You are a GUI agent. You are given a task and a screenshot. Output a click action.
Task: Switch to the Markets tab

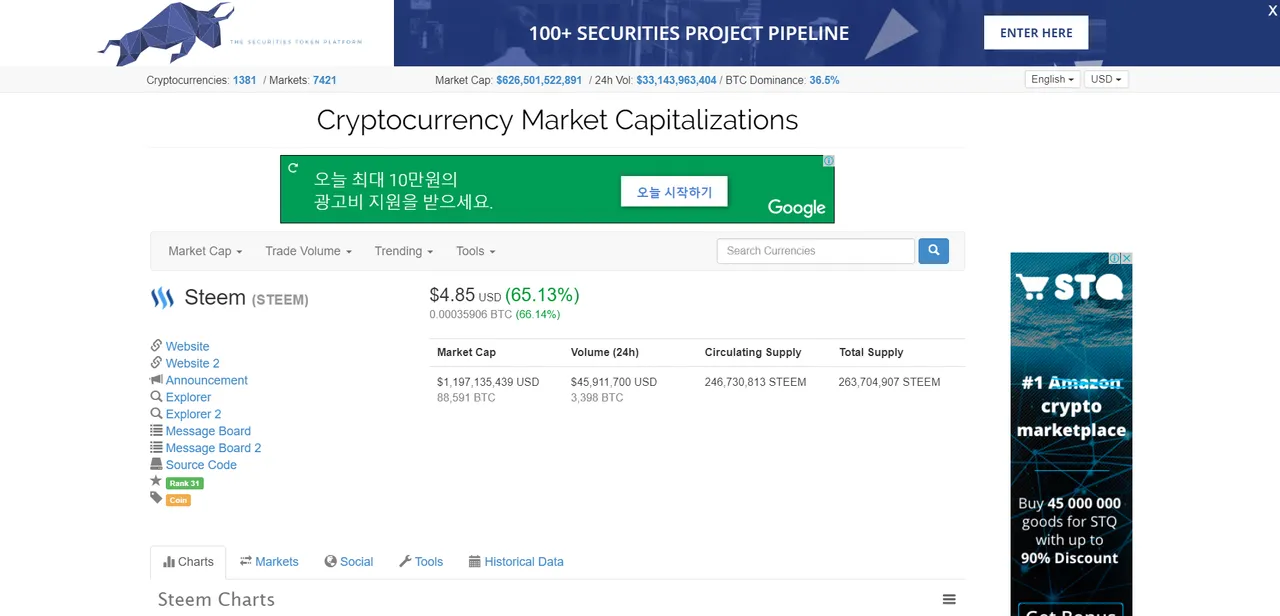tap(269, 562)
